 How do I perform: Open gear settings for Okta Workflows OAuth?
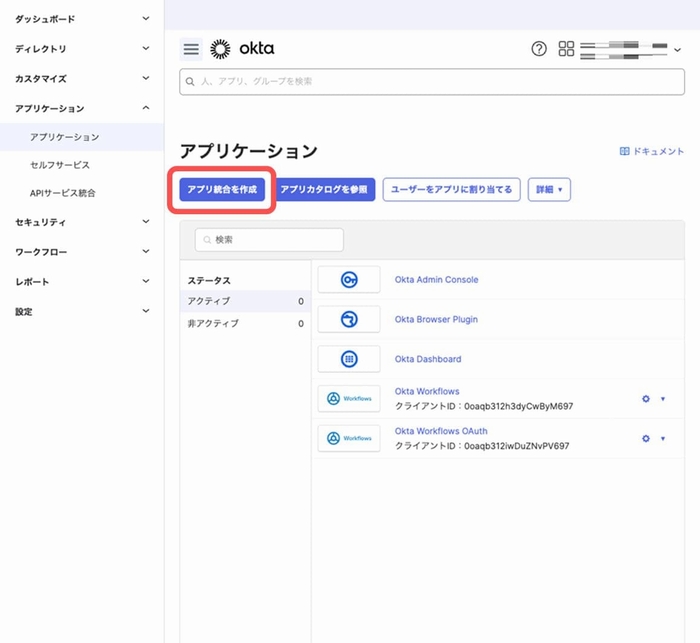click(646, 438)
